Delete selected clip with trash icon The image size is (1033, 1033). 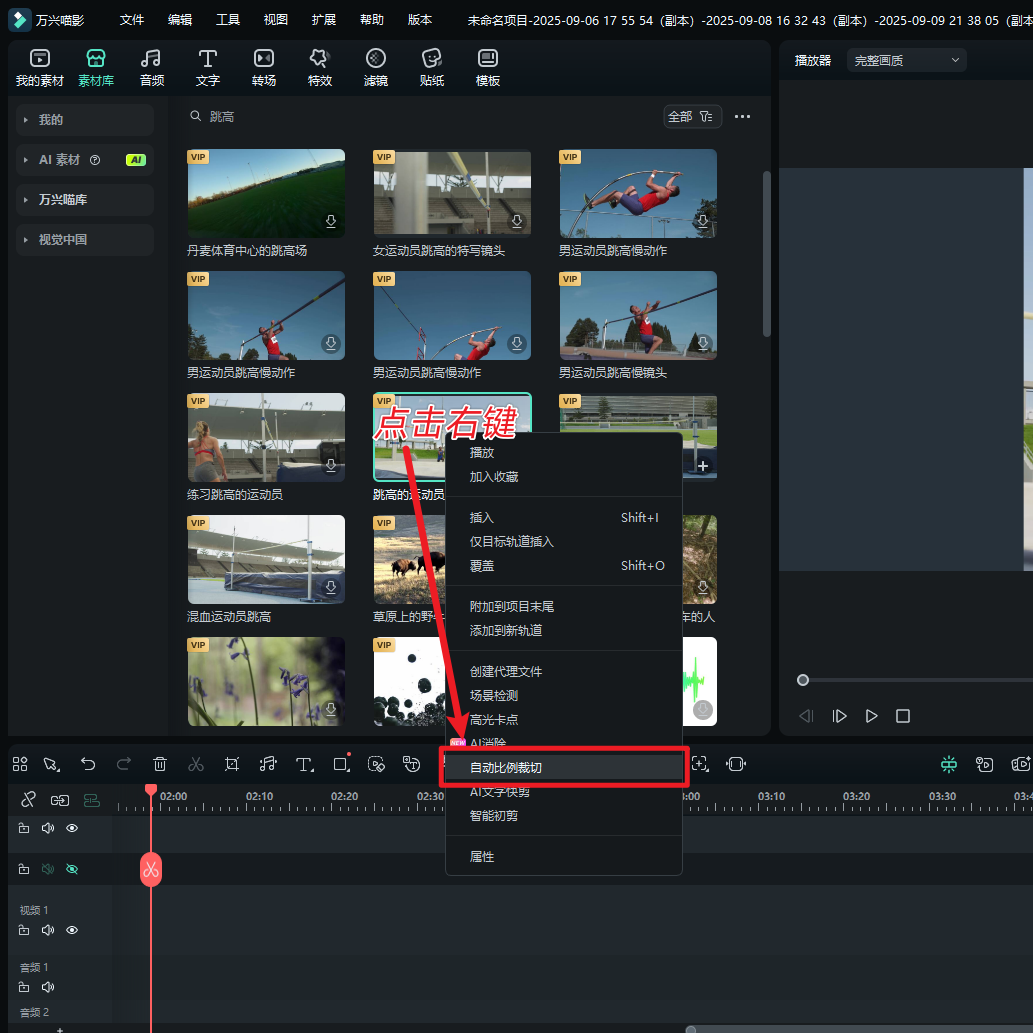click(x=159, y=764)
